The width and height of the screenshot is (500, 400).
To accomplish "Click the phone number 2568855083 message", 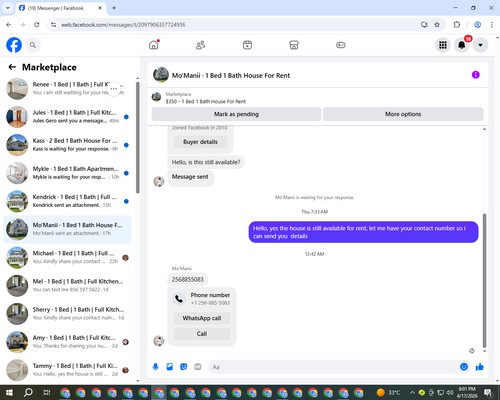I will click(x=188, y=279).
